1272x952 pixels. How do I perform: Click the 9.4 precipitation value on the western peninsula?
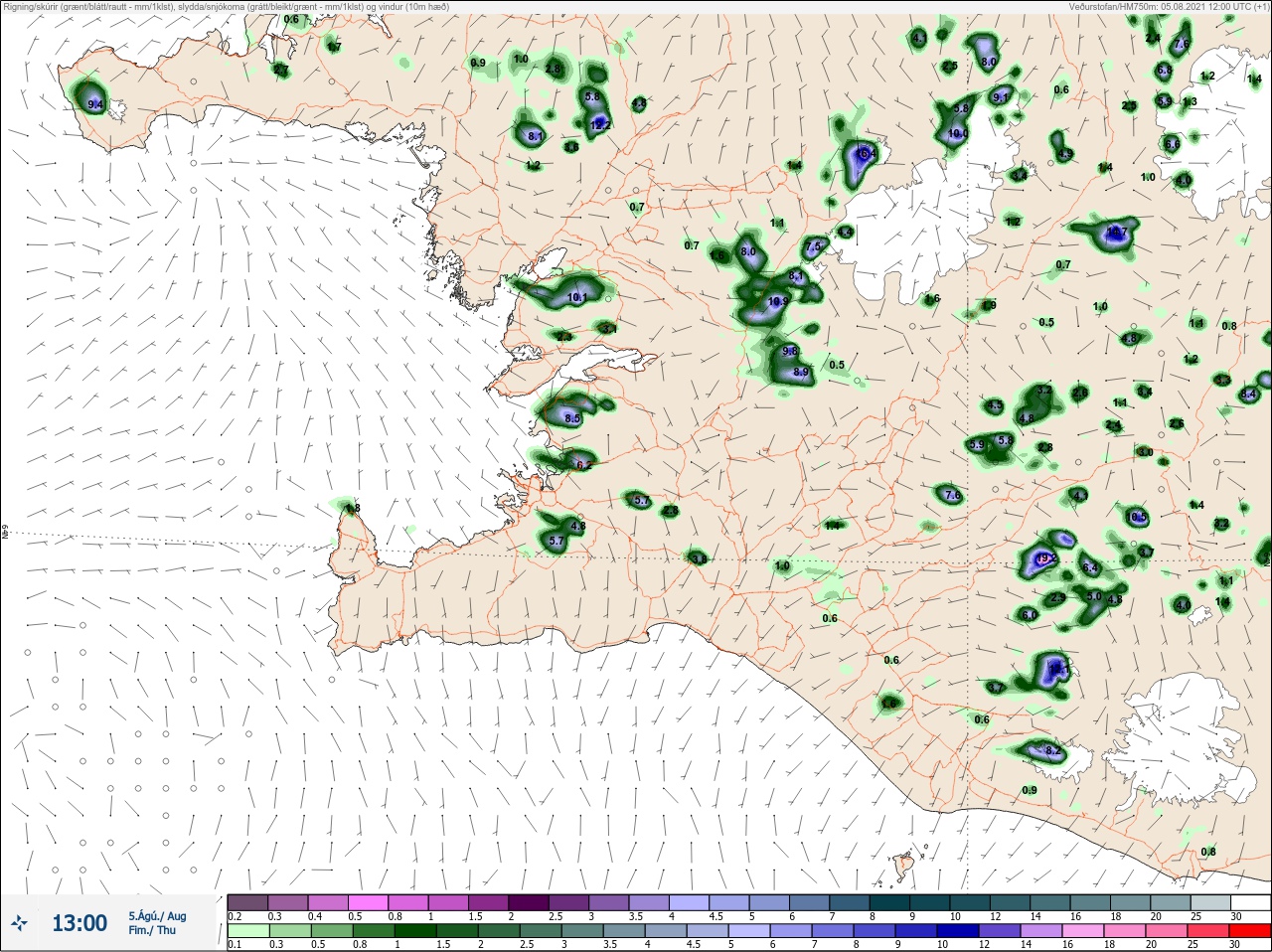(x=96, y=103)
